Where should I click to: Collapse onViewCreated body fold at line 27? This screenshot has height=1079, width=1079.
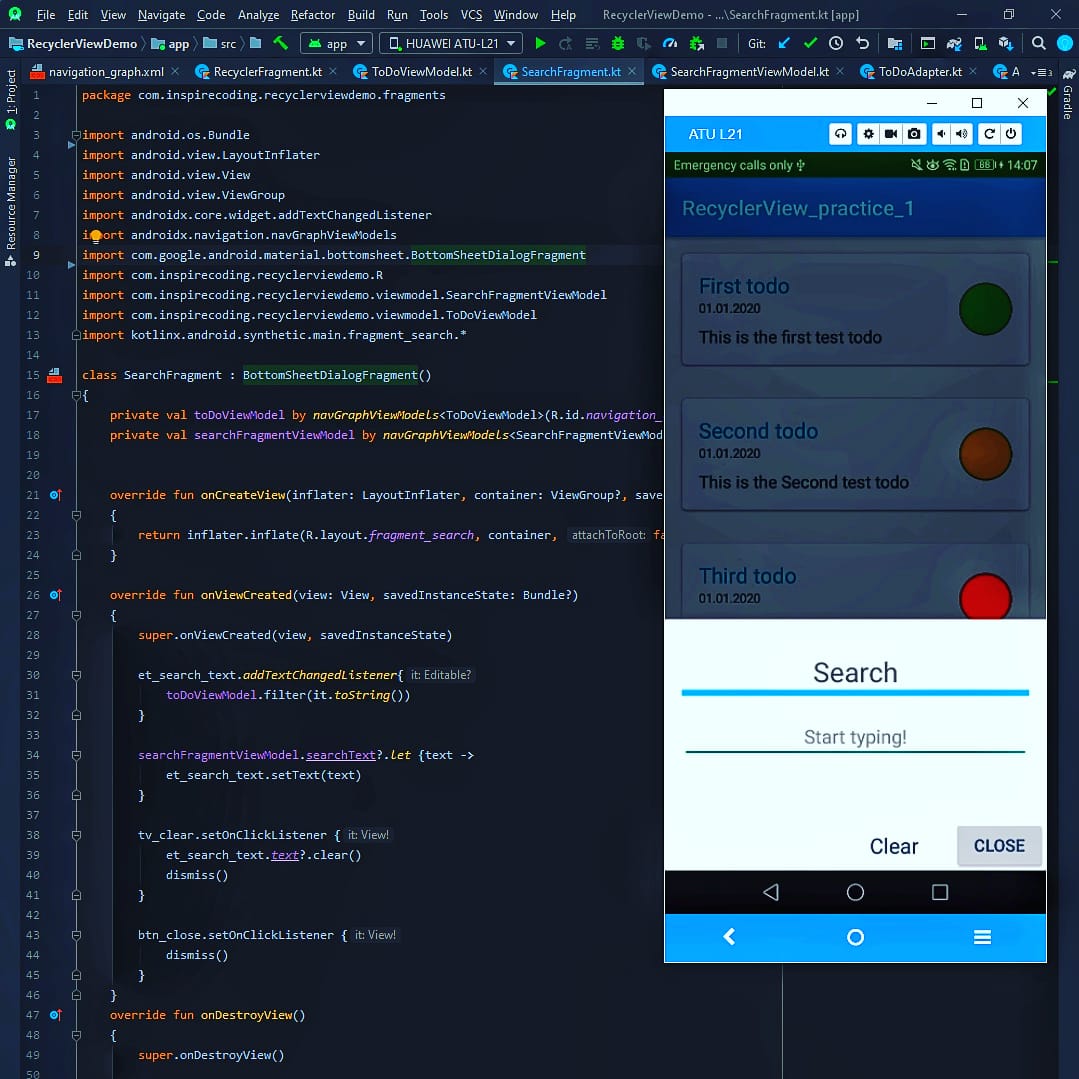[76, 615]
